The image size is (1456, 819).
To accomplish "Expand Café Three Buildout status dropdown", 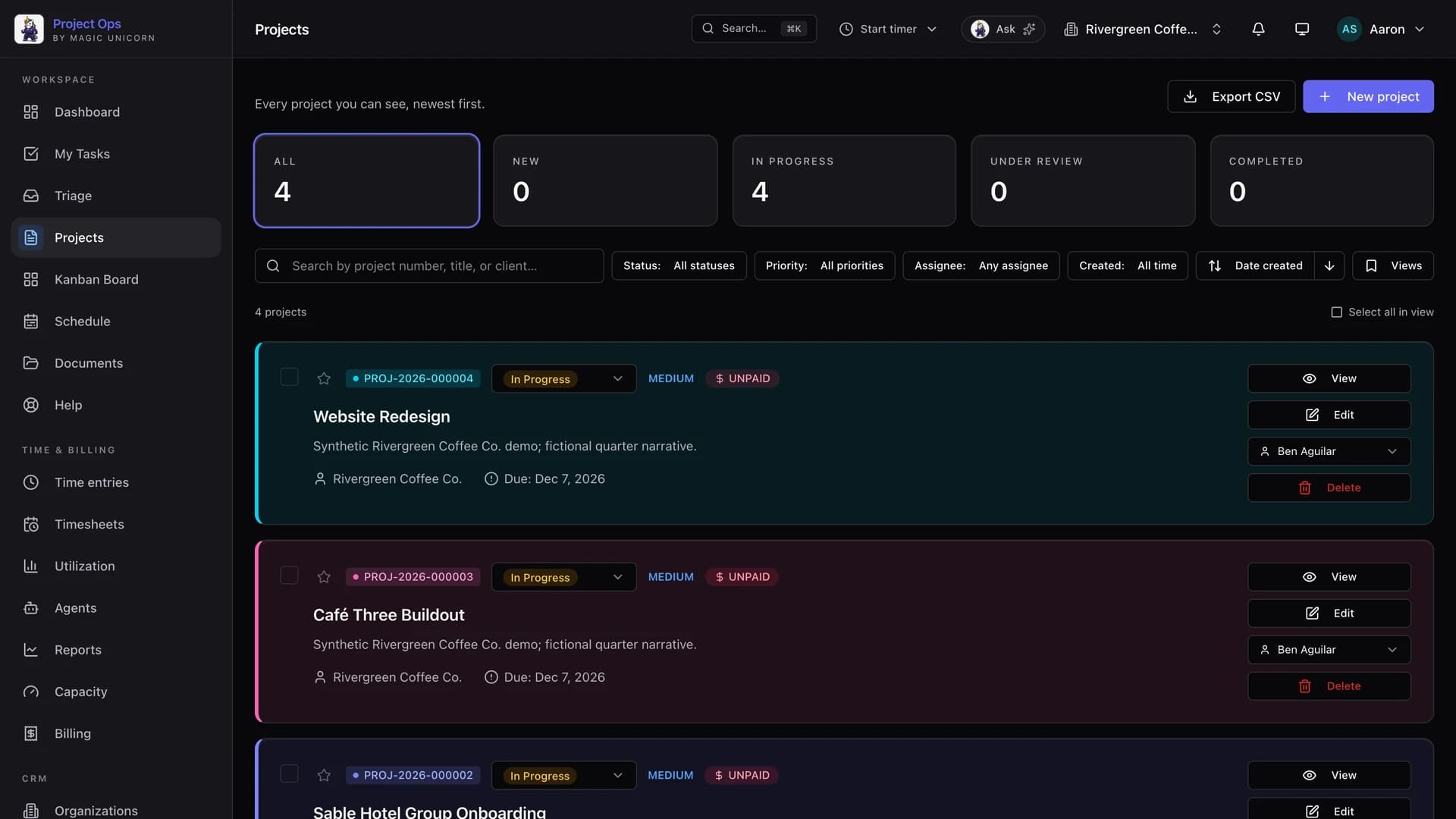I will click(563, 577).
